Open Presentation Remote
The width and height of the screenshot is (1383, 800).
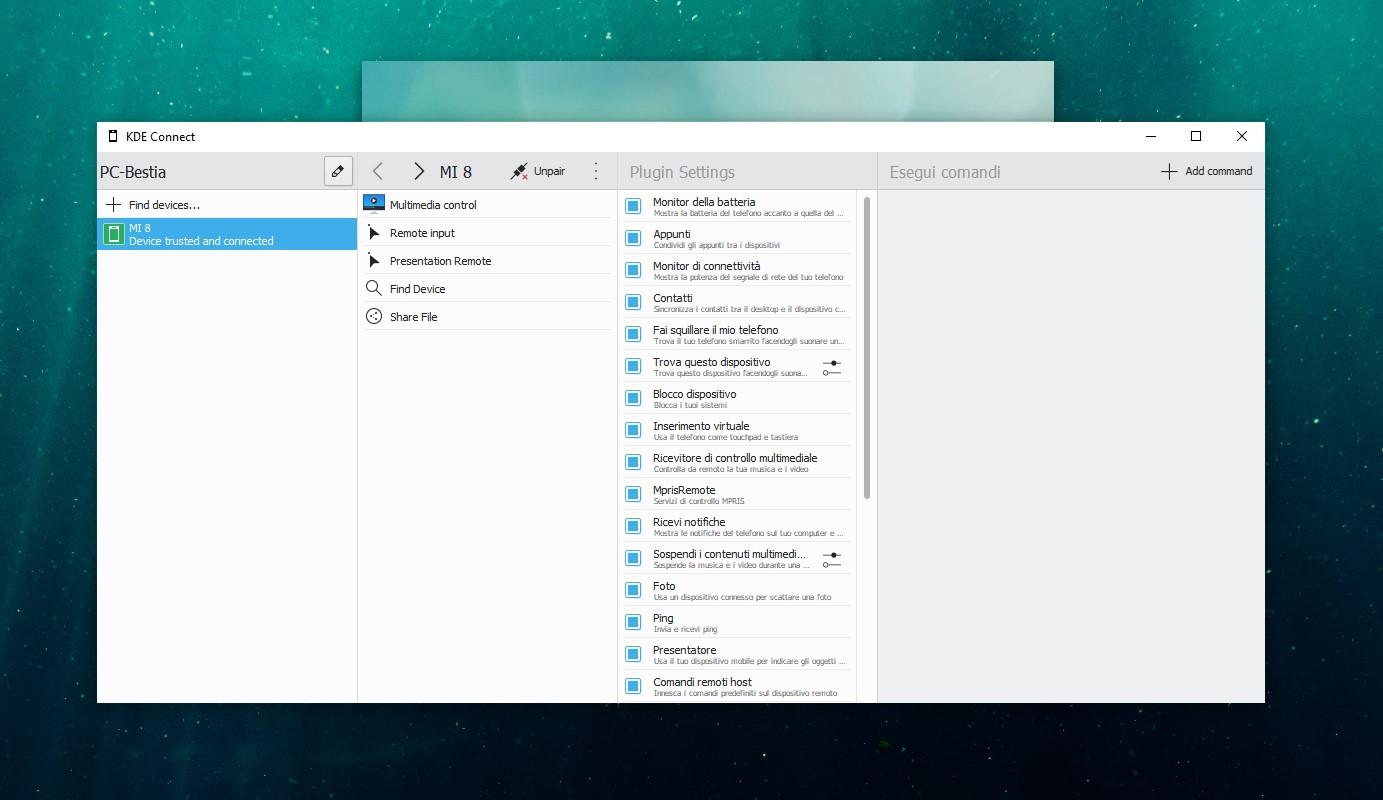pos(486,260)
